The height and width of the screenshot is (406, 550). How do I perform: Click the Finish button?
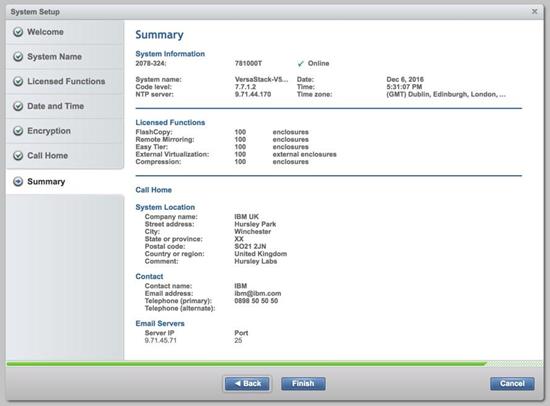point(303,384)
